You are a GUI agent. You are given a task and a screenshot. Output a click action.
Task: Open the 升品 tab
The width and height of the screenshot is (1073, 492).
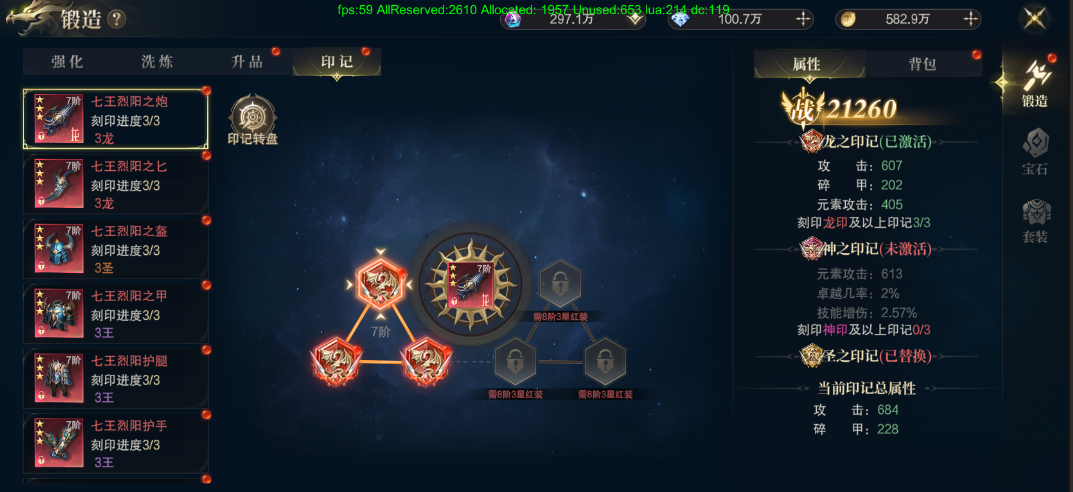point(247,62)
